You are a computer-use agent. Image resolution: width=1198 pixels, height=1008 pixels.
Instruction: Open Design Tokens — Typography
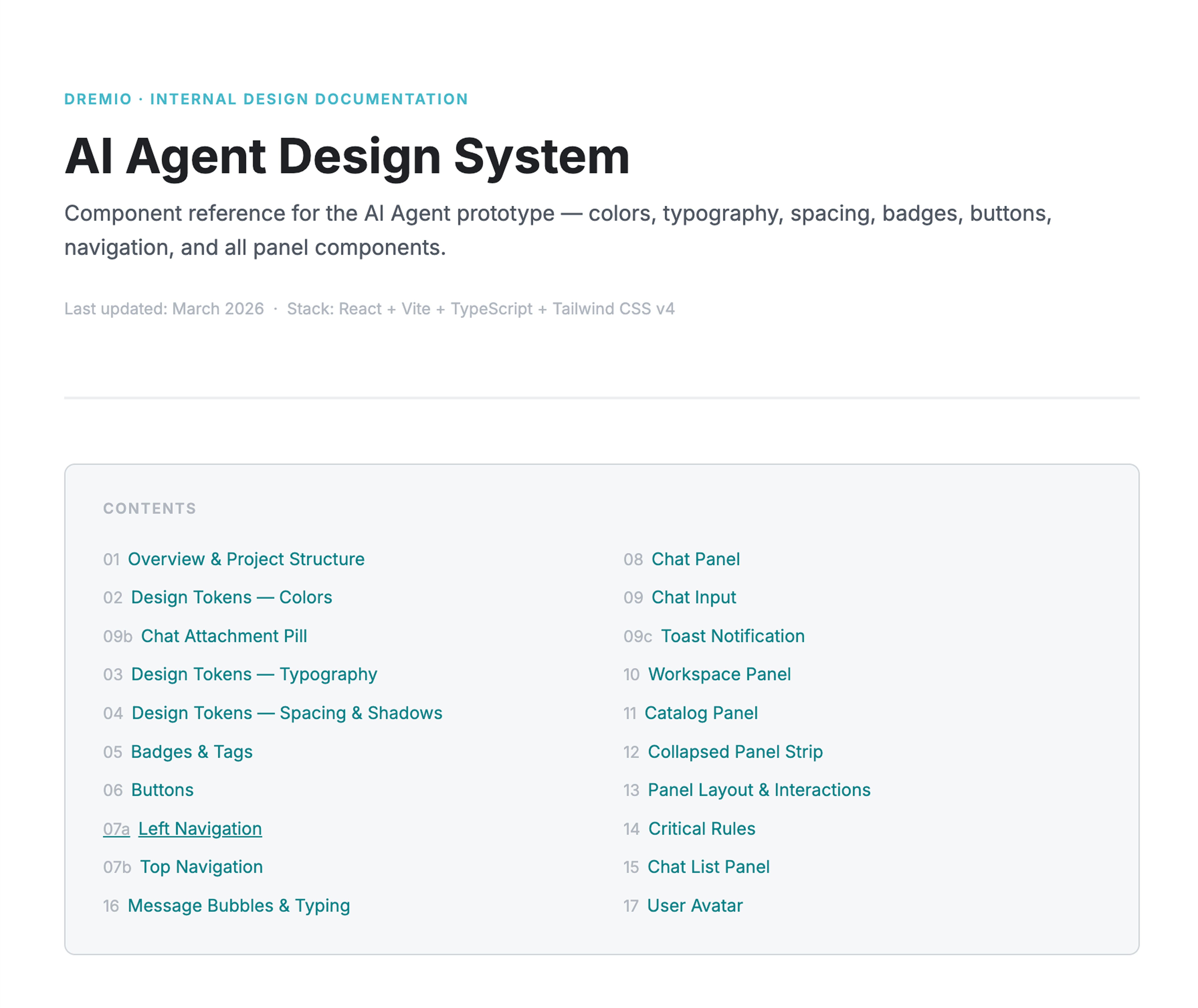click(x=254, y=674)
